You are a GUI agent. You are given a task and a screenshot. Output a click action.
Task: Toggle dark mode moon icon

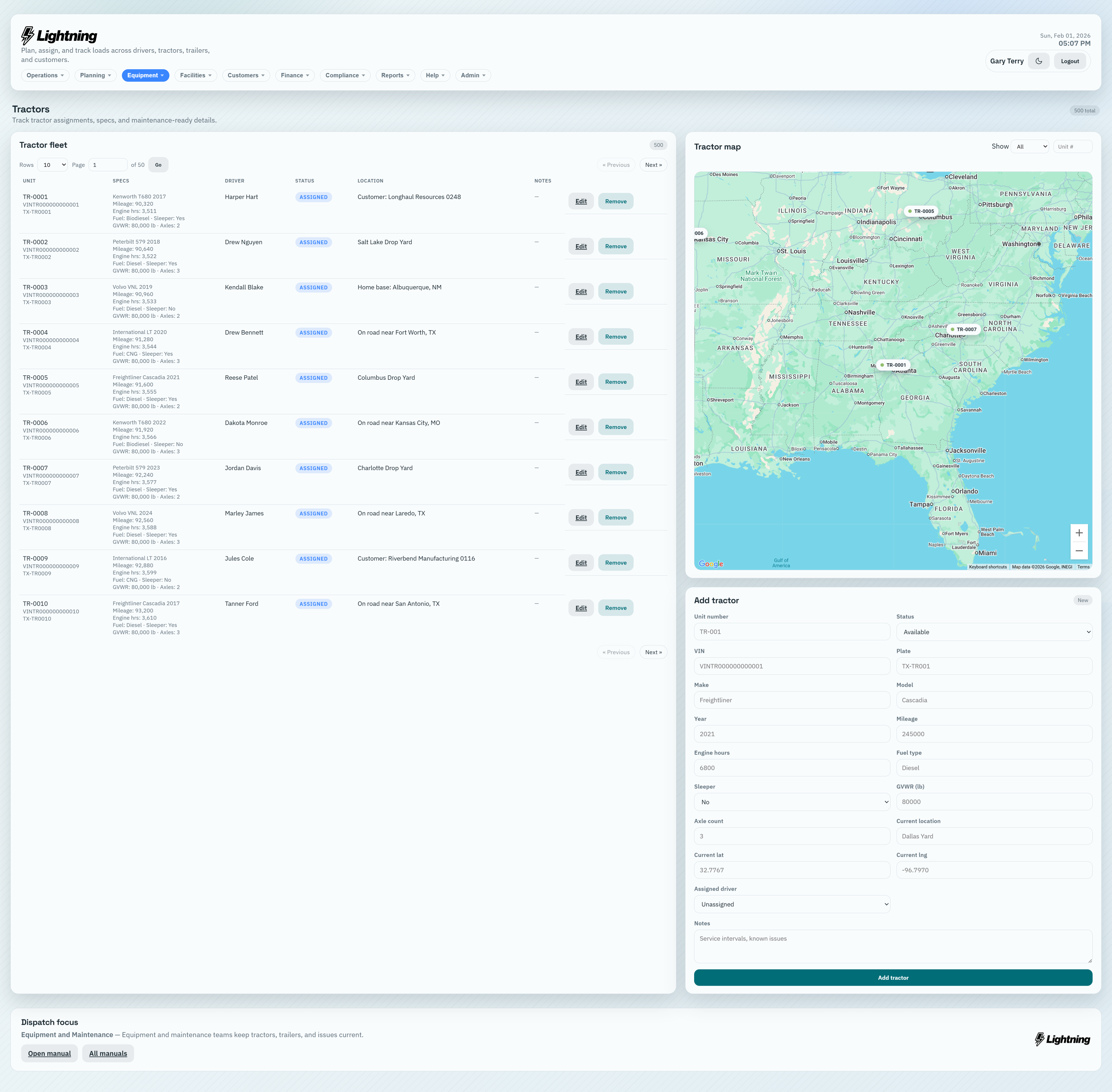[x=1039, y=61]
